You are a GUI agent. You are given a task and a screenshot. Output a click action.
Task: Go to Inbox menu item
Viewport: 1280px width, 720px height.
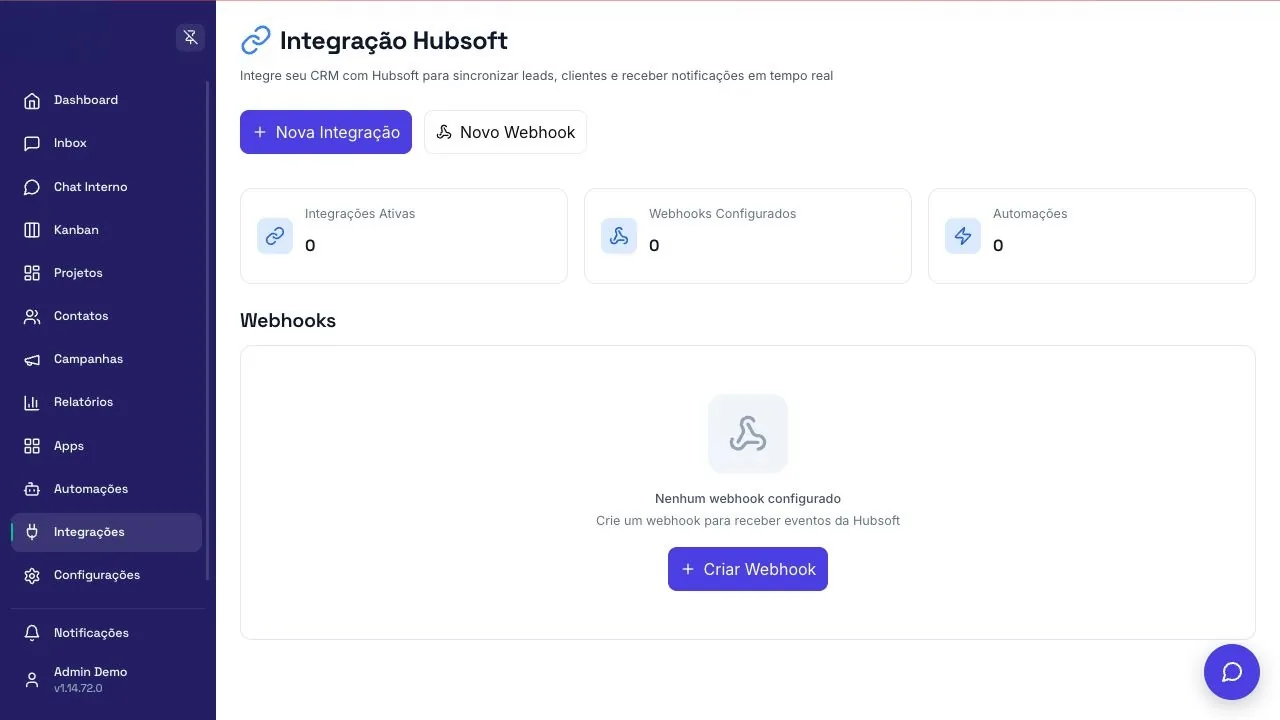(106, 143)
